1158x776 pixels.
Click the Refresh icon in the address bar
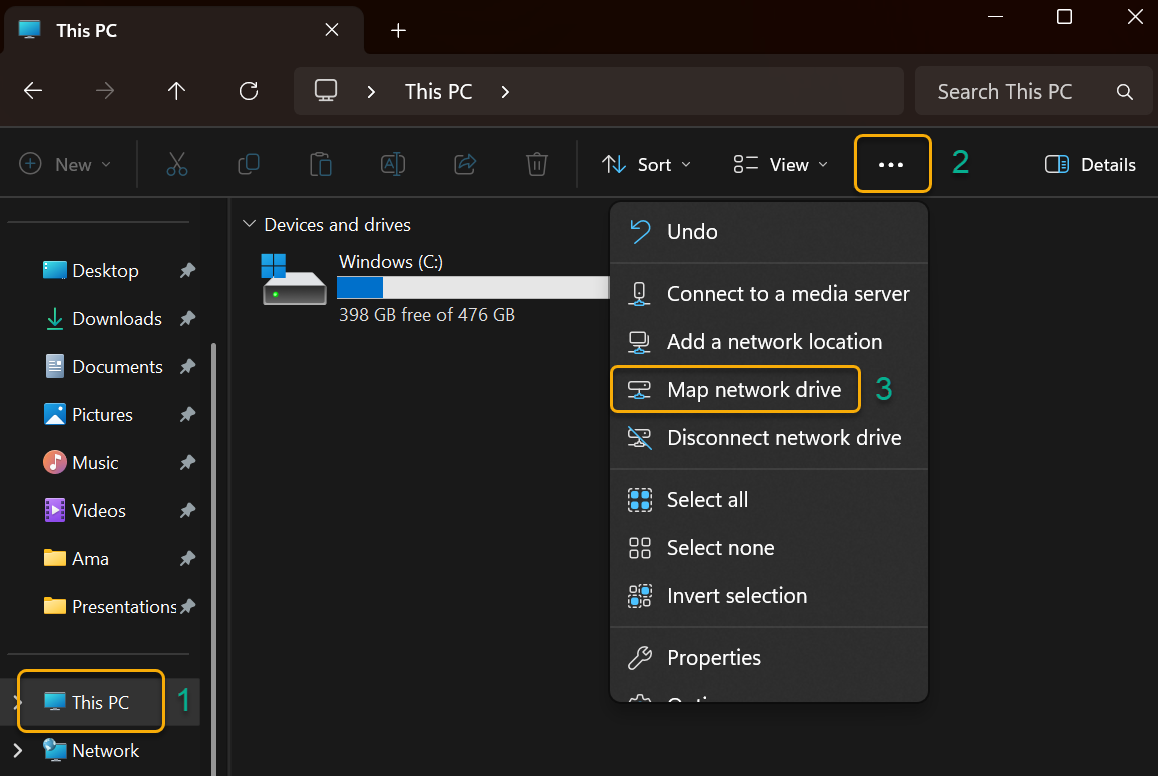click(x=248, y=91)
